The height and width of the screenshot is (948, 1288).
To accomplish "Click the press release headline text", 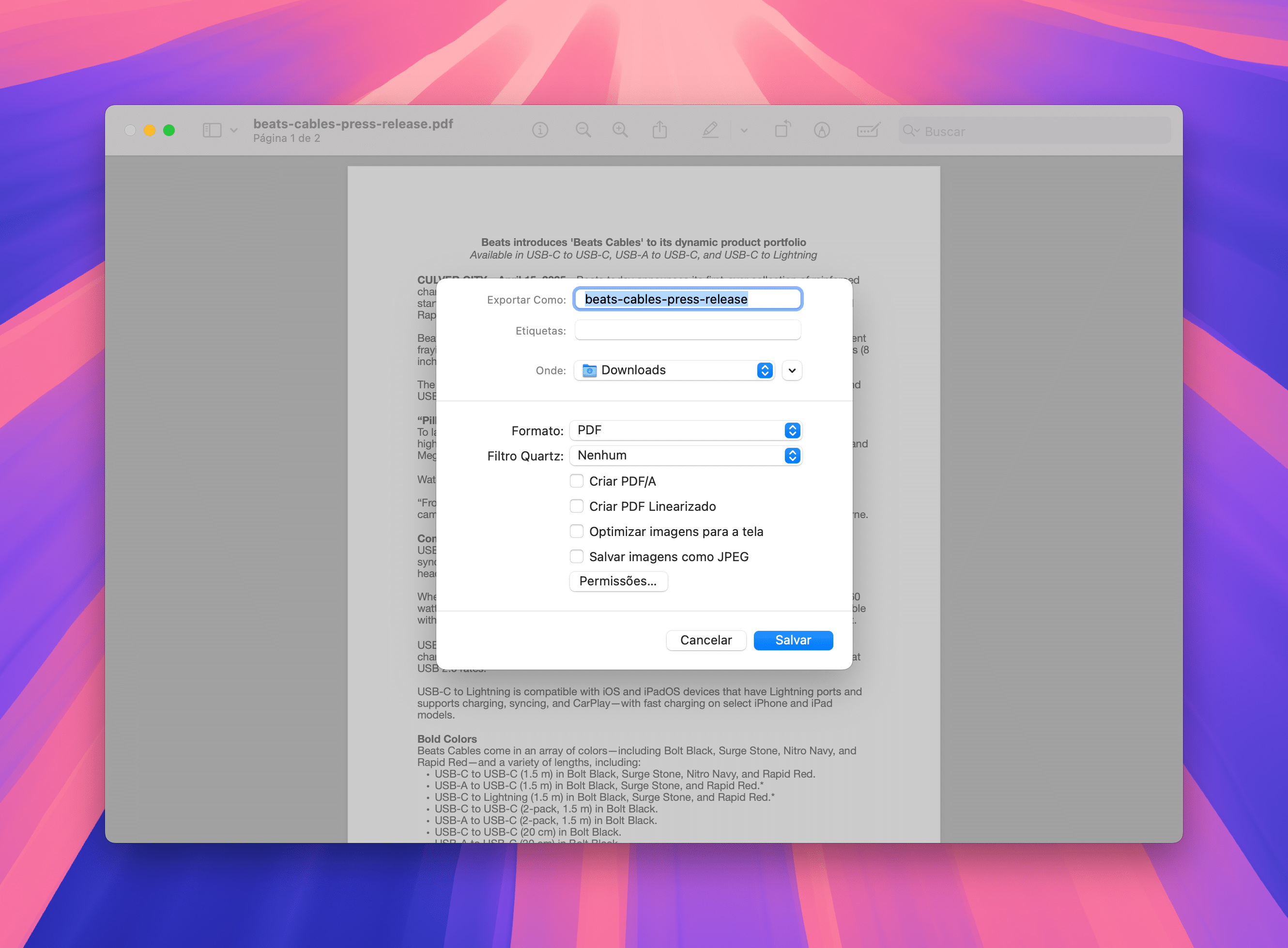I will (x=644, y=242).
